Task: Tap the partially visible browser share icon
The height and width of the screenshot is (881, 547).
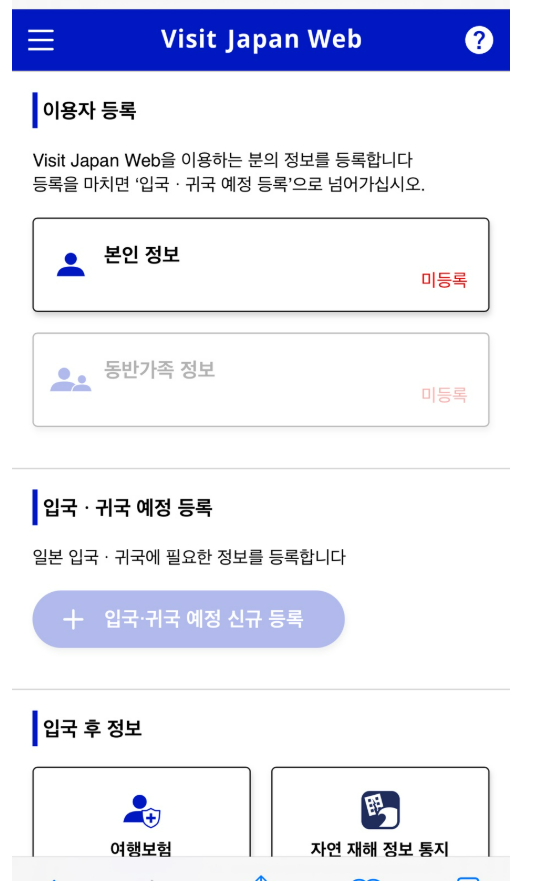Action: pyautogui.click(x=261, y=877)
